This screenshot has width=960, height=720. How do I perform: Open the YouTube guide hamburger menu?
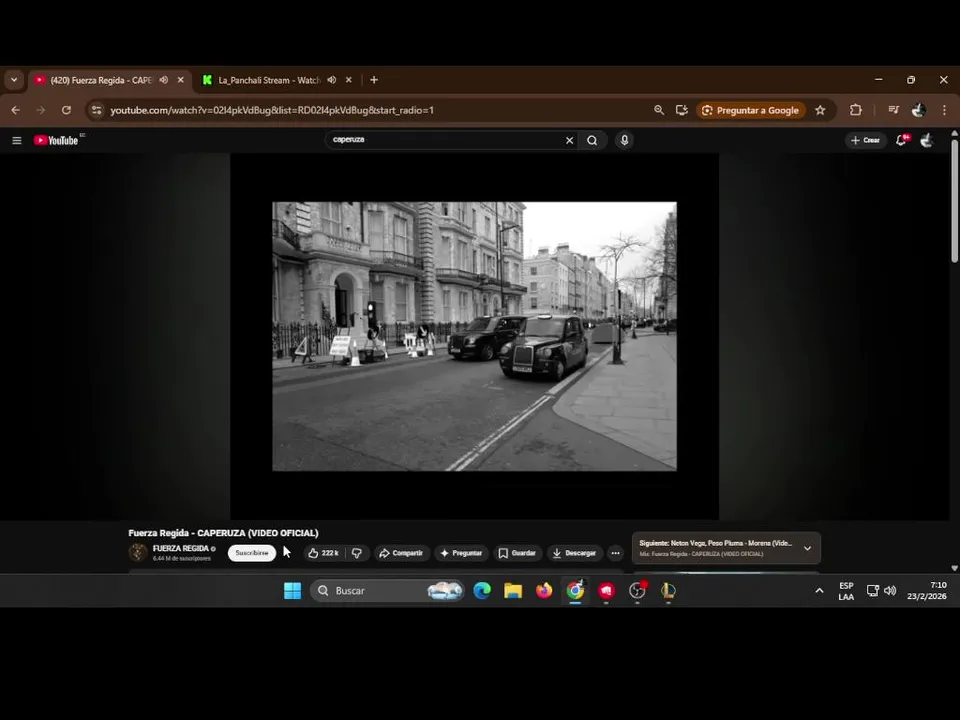[17, 140]
